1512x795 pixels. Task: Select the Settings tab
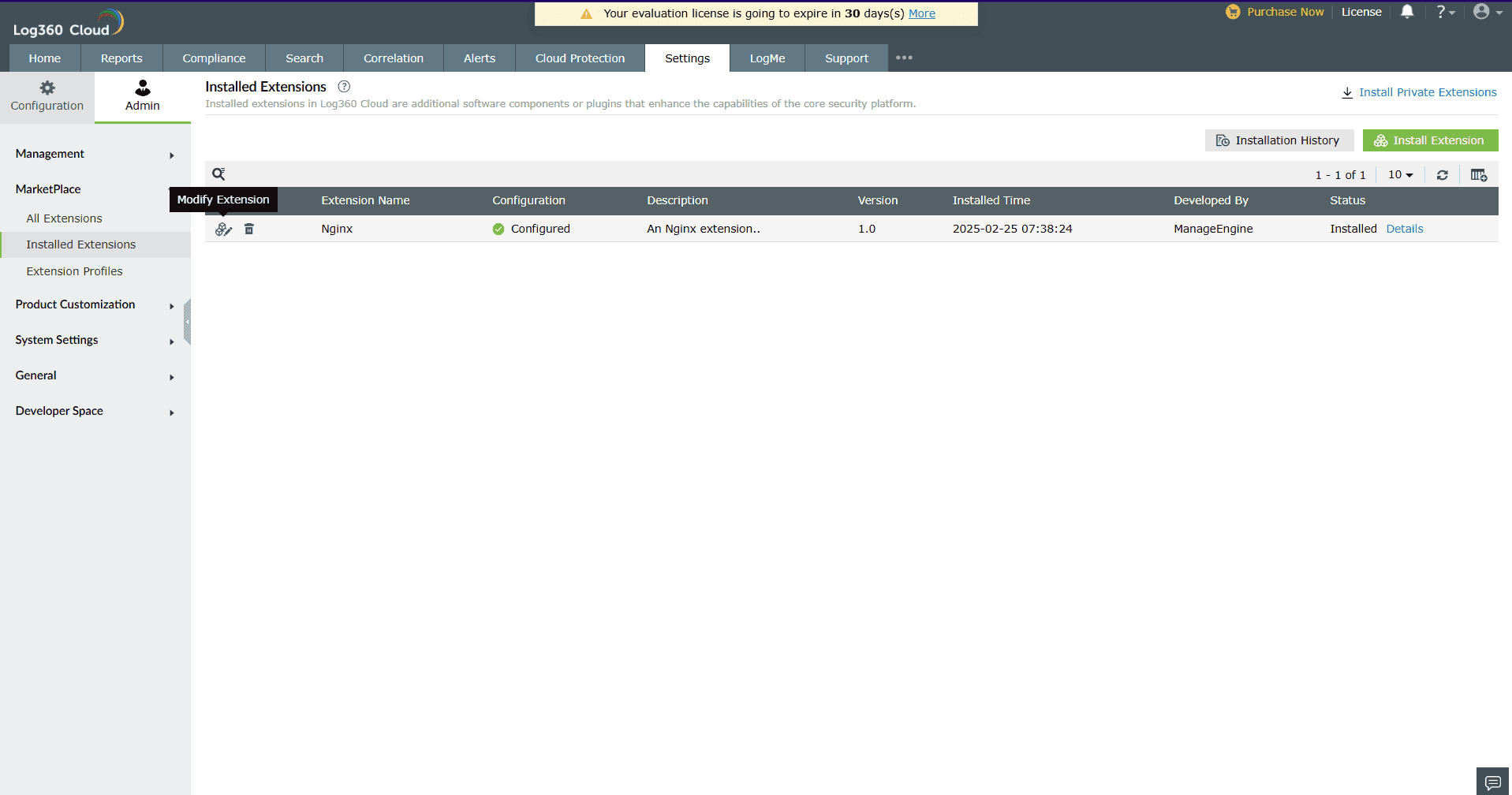(x=687, y=58)
